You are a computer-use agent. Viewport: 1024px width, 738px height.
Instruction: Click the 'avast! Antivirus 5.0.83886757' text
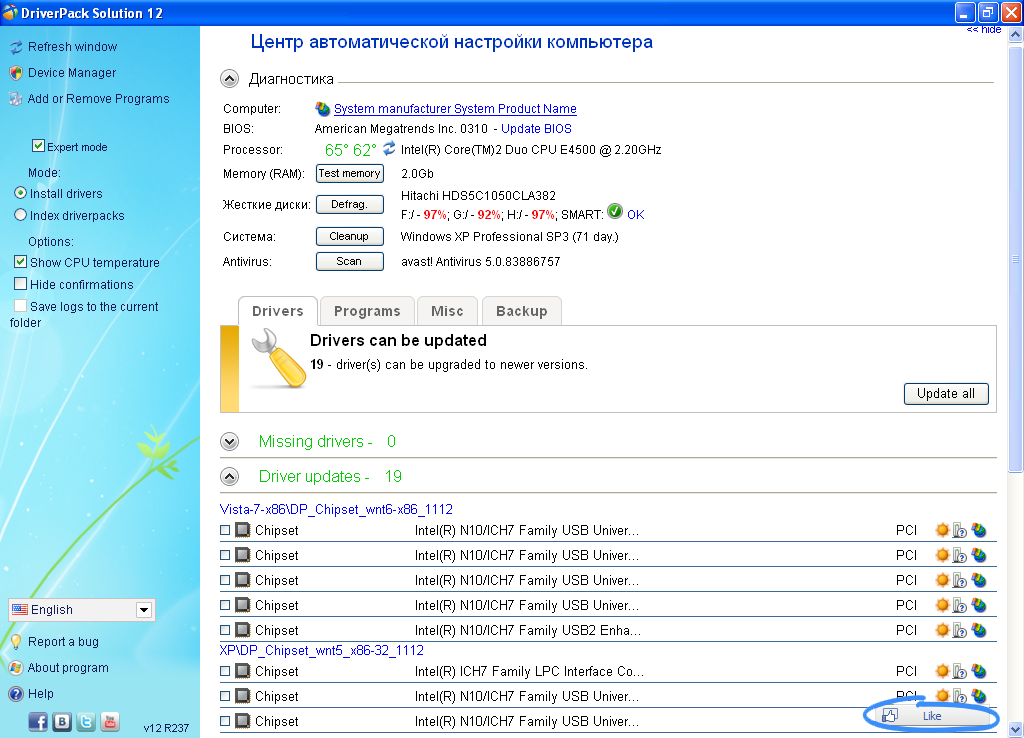481,261
